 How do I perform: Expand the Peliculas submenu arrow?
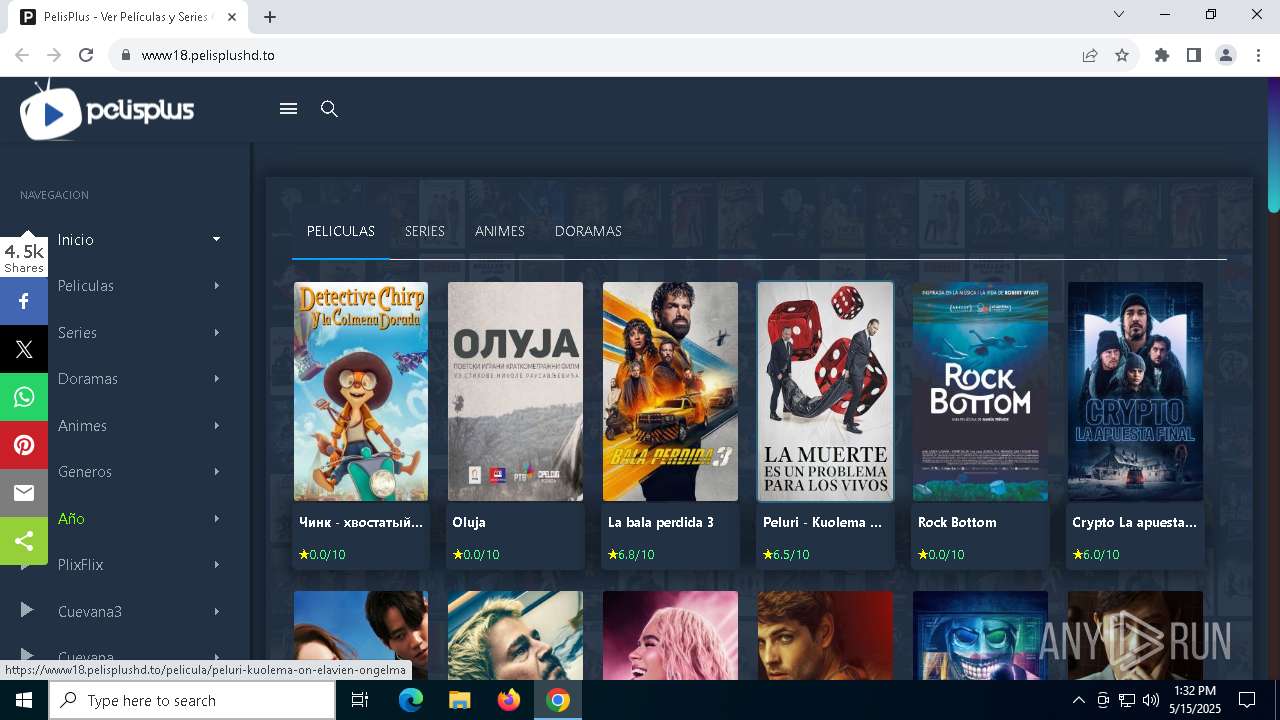tap(216, 286)
